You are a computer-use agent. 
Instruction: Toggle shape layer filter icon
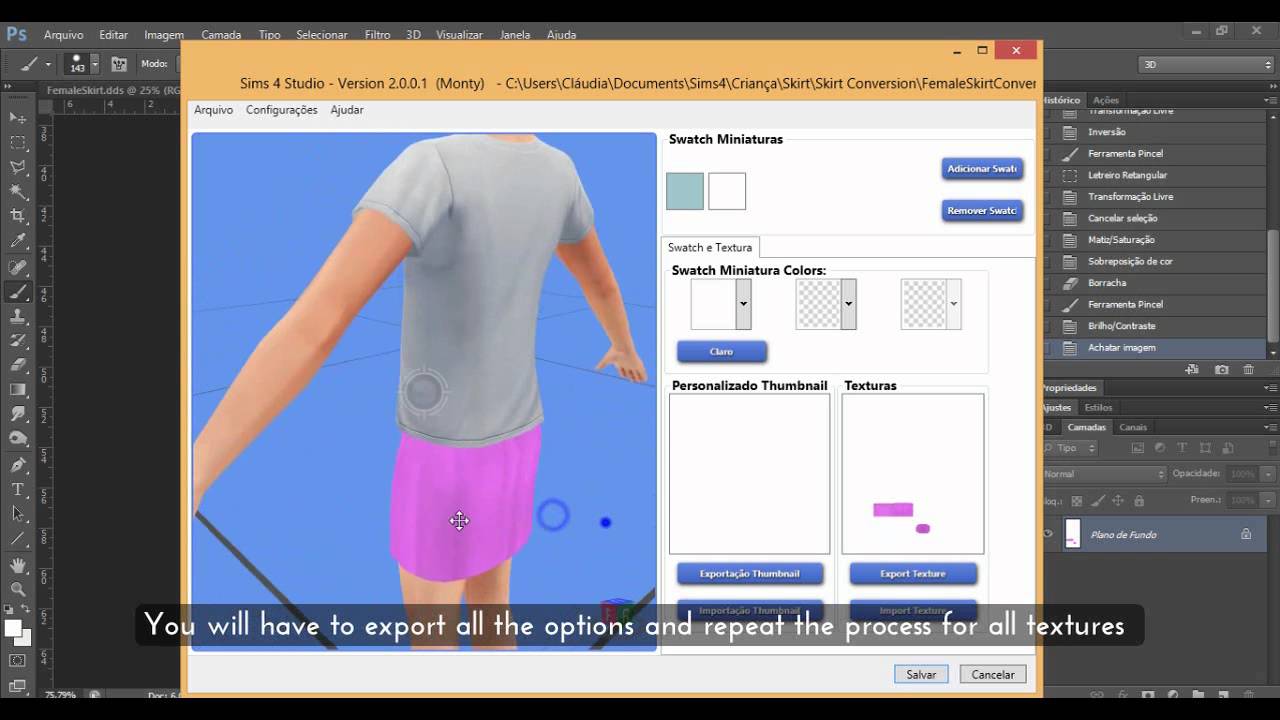tap(1203, 448)
